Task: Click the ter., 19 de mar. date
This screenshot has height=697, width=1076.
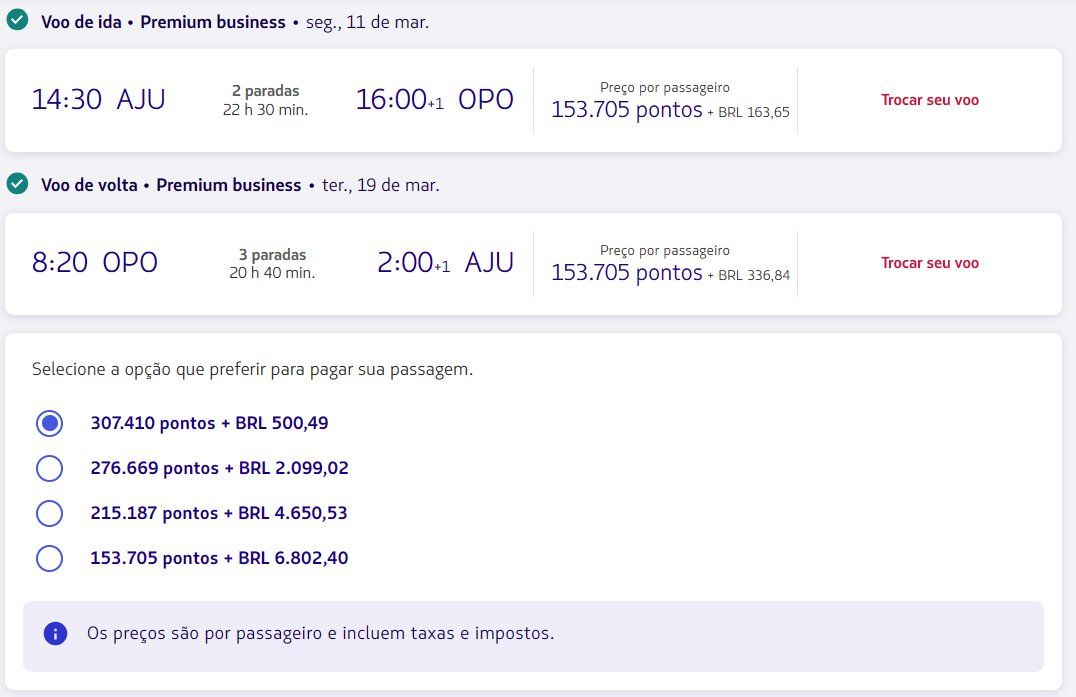Action: [381, 185]
